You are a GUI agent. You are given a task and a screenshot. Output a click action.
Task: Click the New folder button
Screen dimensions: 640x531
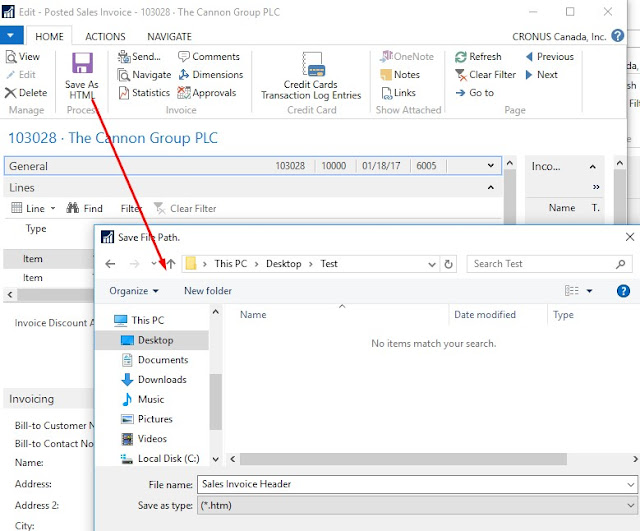pos(208,291)
